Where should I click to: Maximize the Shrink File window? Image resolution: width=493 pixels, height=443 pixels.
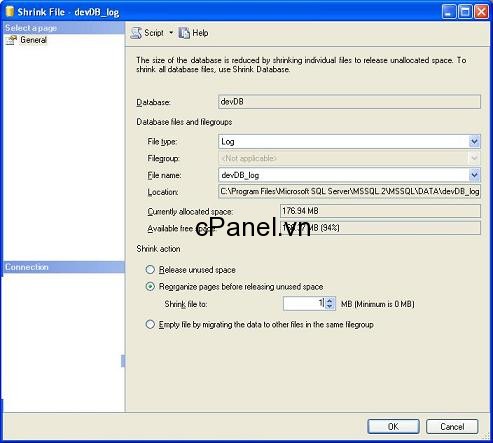click(465, 12)
